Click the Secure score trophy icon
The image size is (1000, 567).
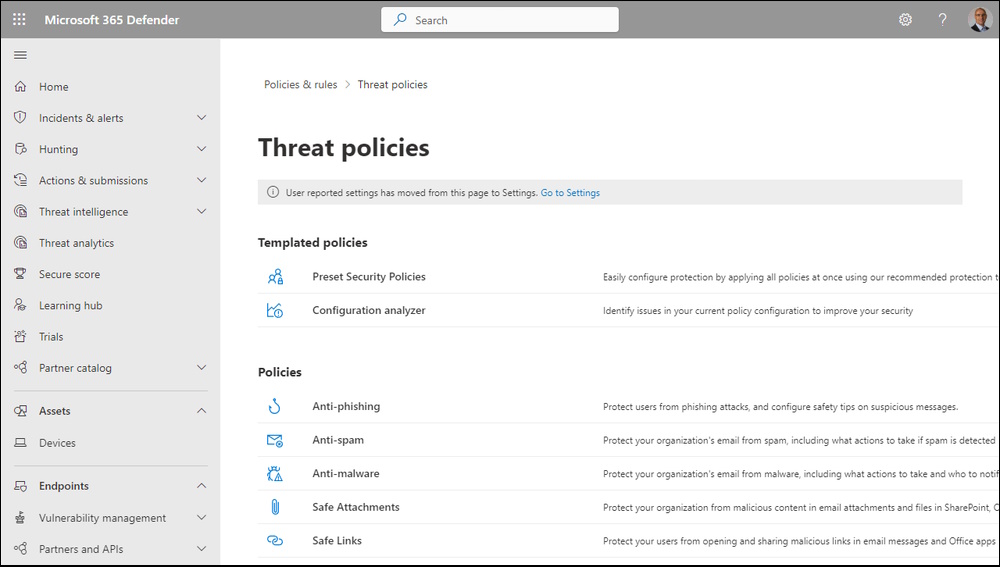pos(20,274)
